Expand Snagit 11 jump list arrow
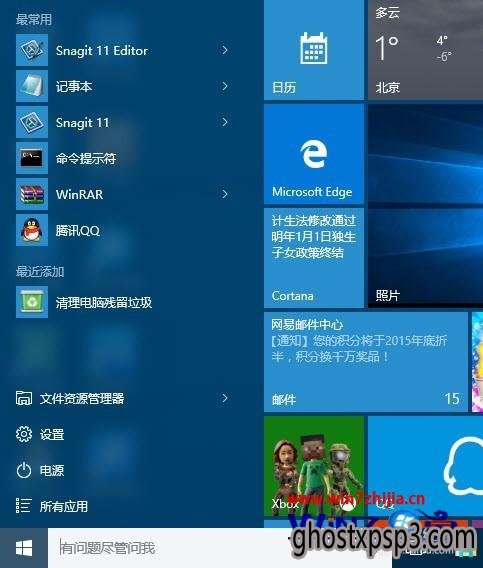483x568 pixels. (x=225, y=122)
